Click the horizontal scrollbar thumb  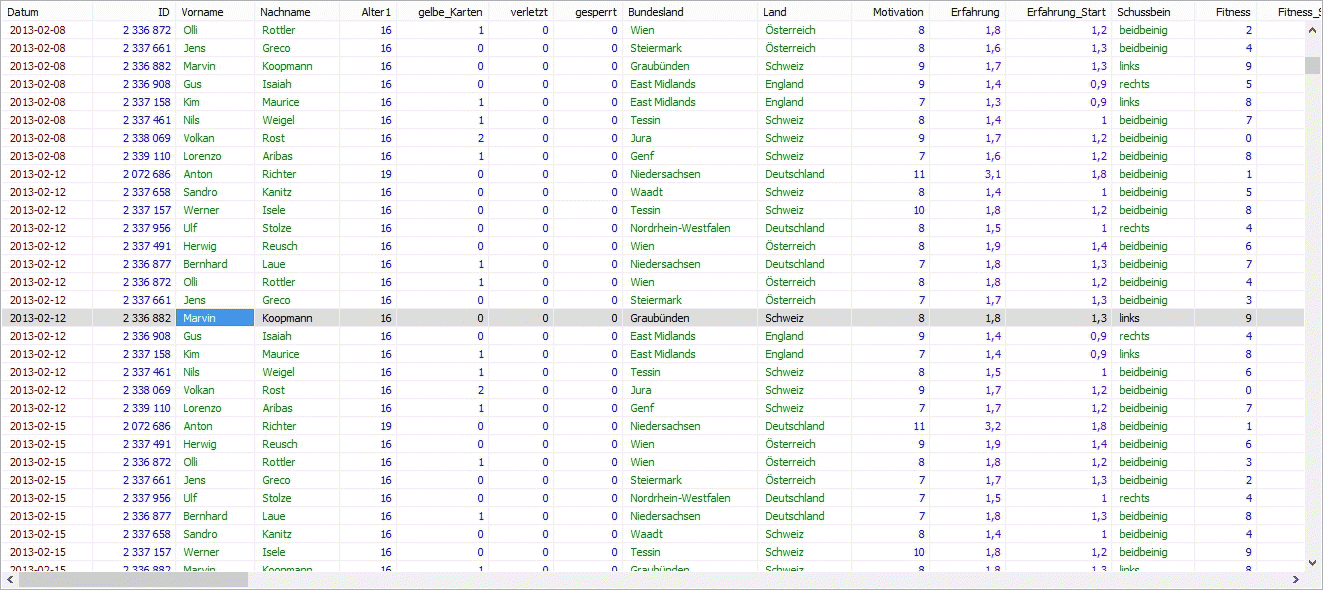point(133,580)
